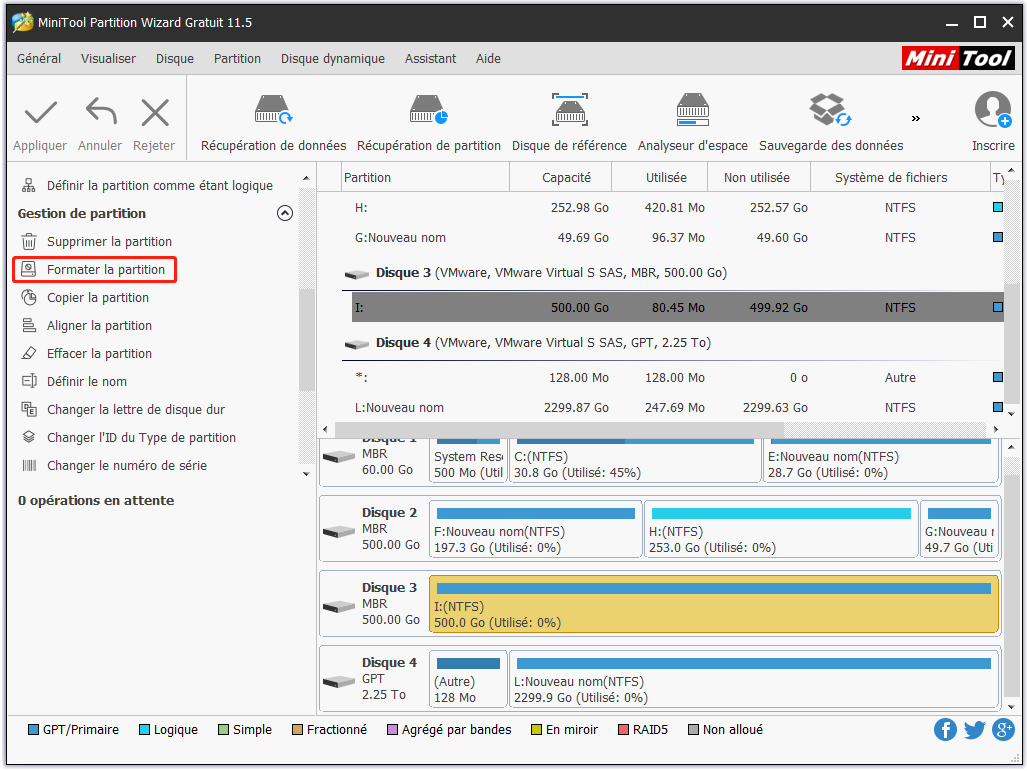Open Récupération de partition tool
Image resolution: width=1027 pixels, height=771 pixels.
point(428,124)
